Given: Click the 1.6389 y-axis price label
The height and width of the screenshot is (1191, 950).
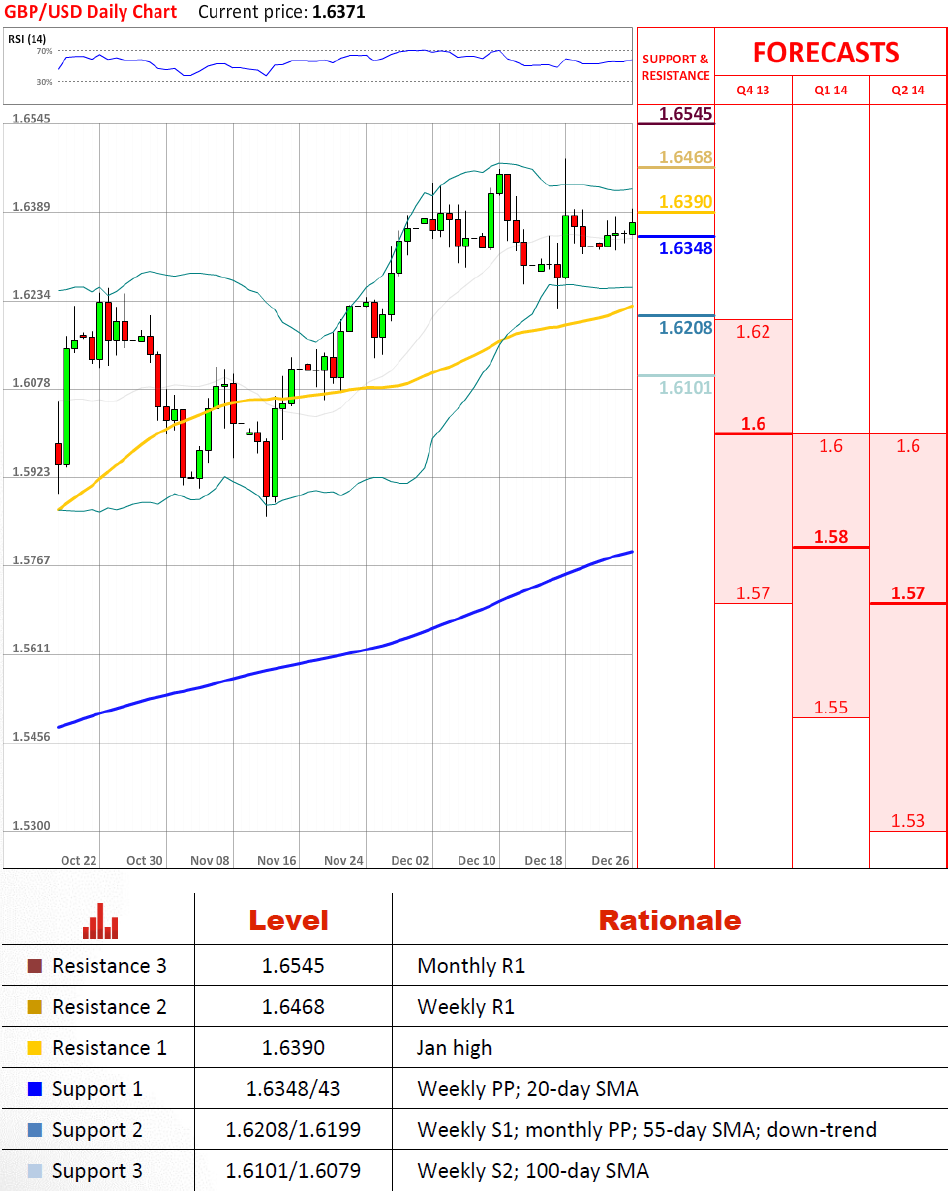Looking at the screenshot, I should [31, 207].
